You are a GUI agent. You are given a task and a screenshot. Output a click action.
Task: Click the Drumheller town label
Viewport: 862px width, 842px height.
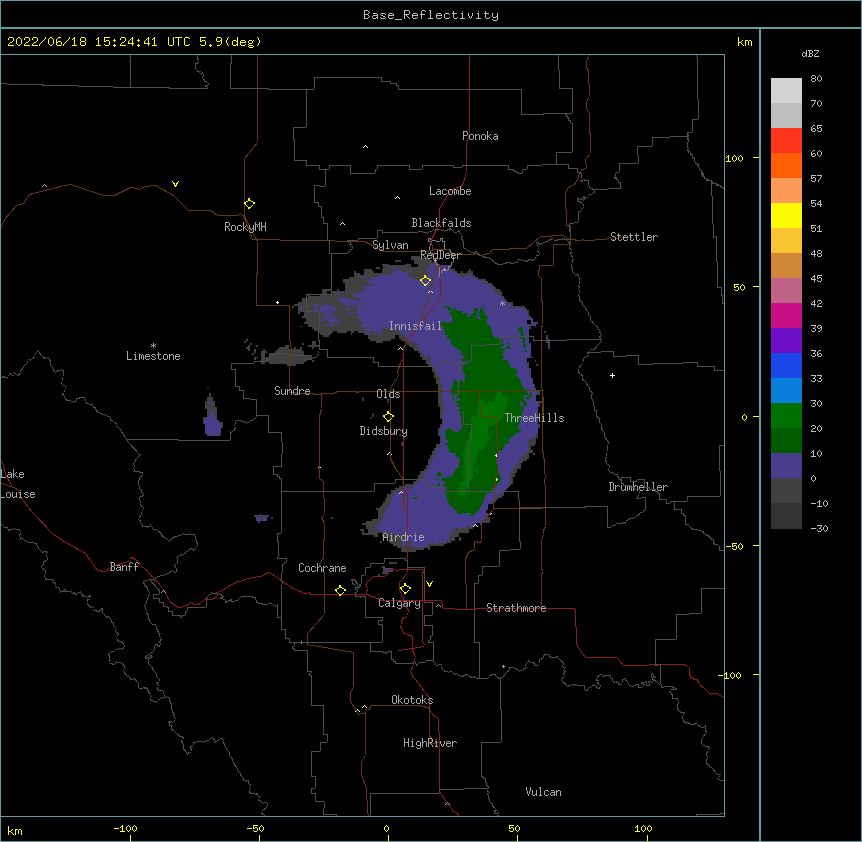click(638, 487)
